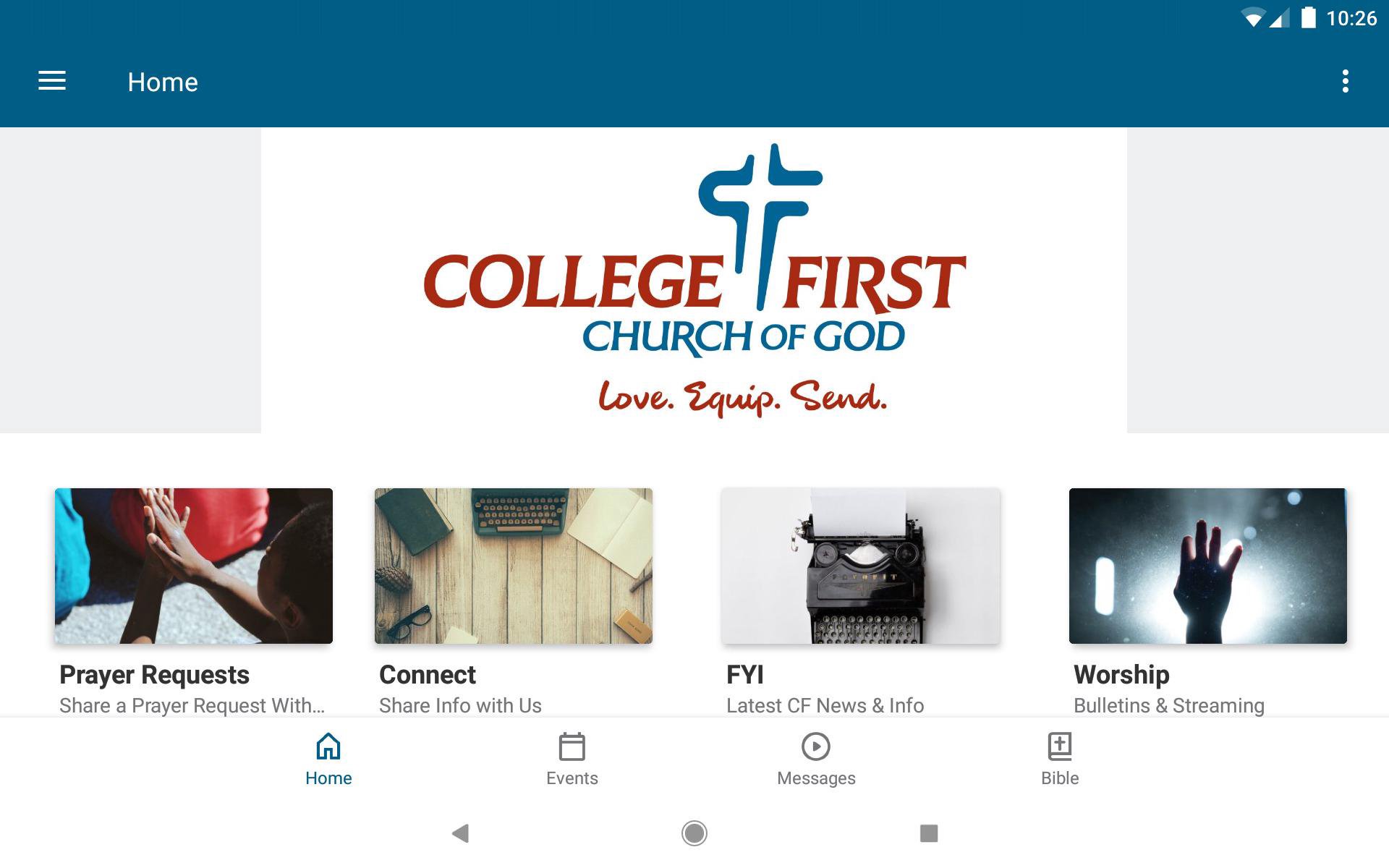Viewport: 1389px width, 868px height.
Task: Switch to the Messages tab label
Action: point(816,778)
